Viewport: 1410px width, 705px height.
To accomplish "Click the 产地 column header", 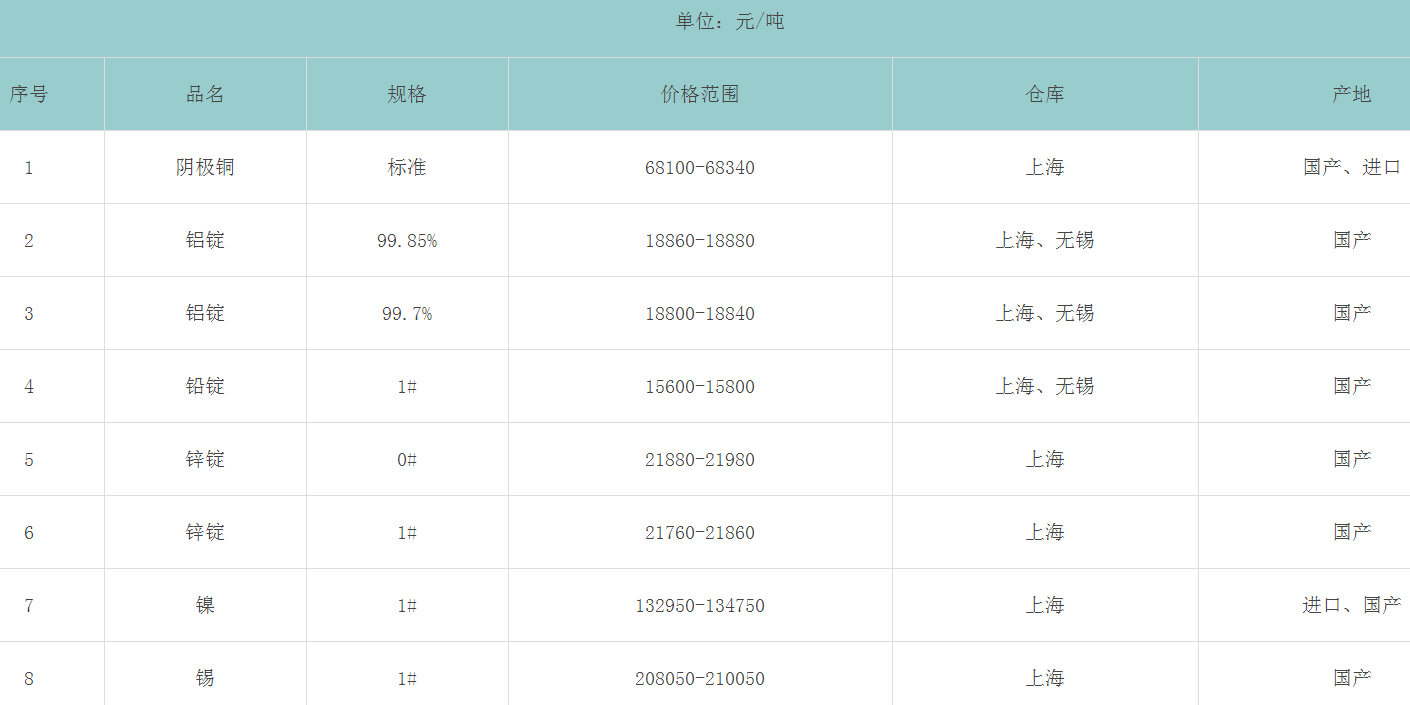I will click(x=1352, y=94).
